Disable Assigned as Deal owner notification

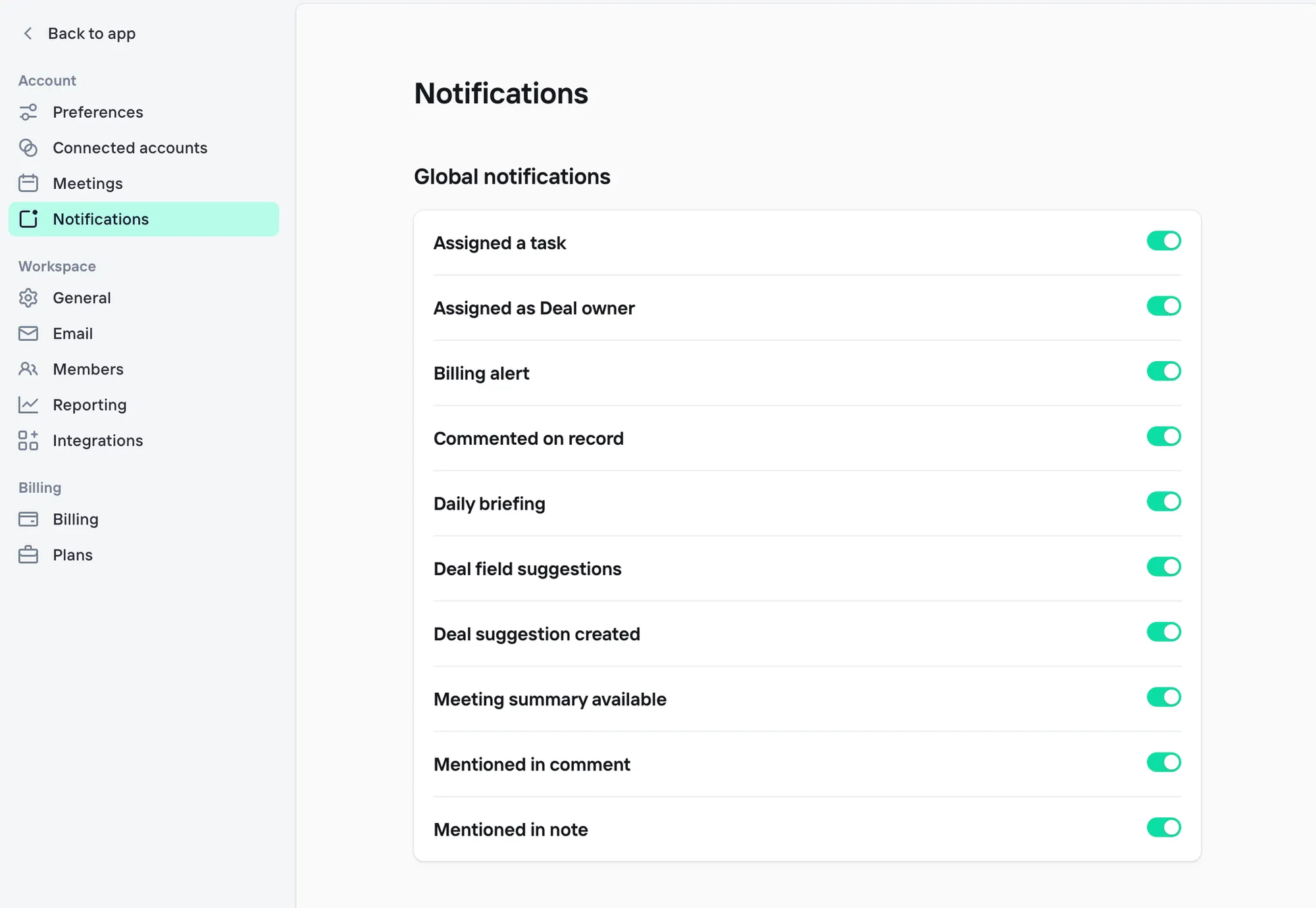1163,306
